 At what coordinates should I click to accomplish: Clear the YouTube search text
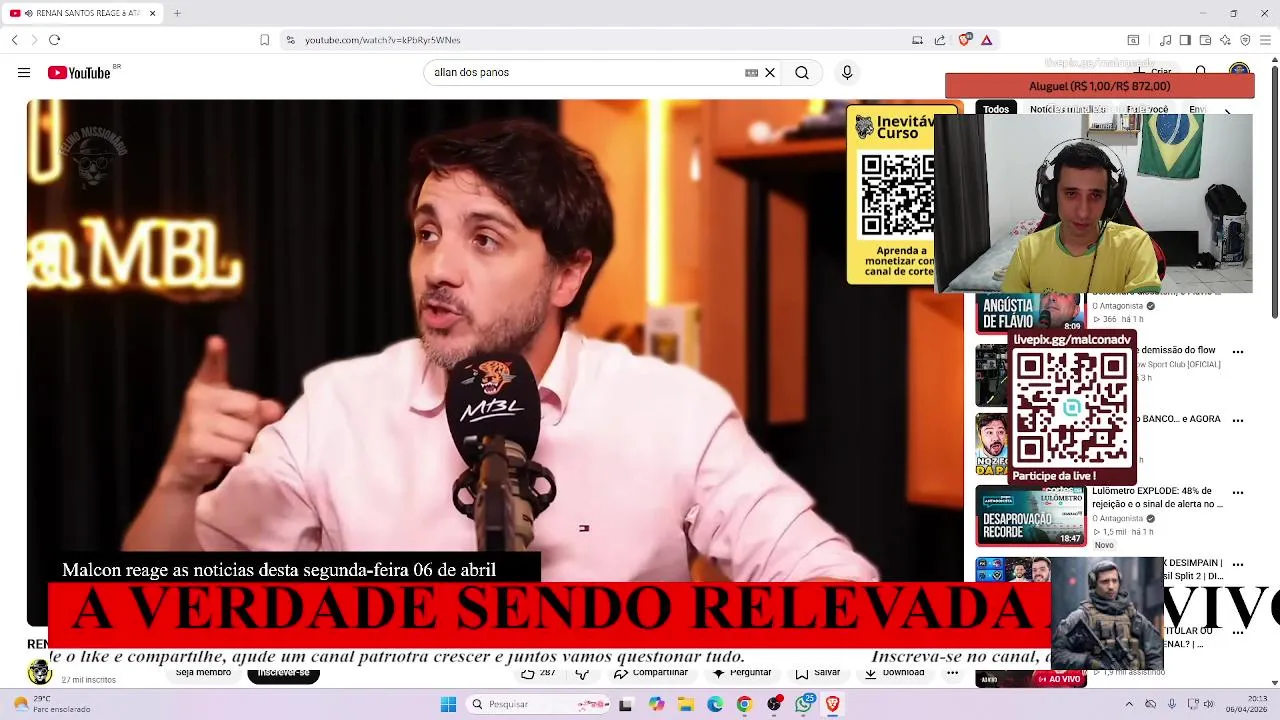click(770, 72)
